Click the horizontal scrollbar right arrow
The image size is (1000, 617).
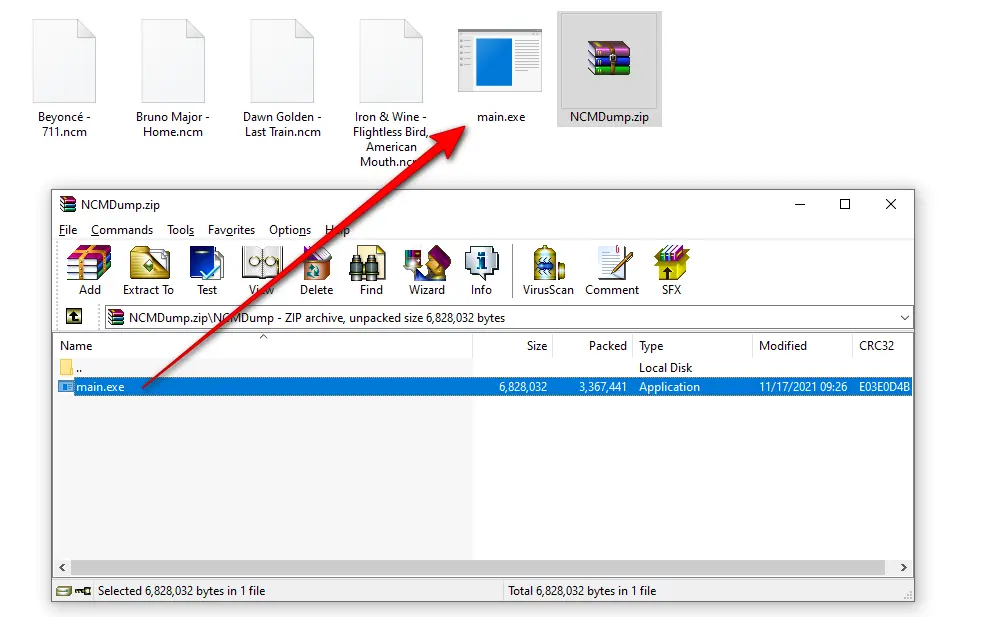coord(904,567)
